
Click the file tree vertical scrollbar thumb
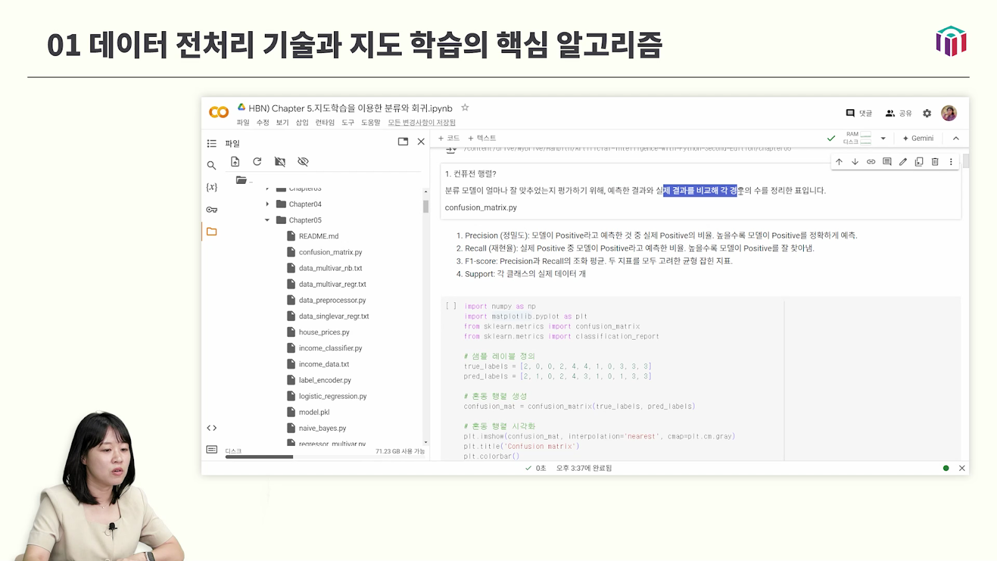[426, 206]
